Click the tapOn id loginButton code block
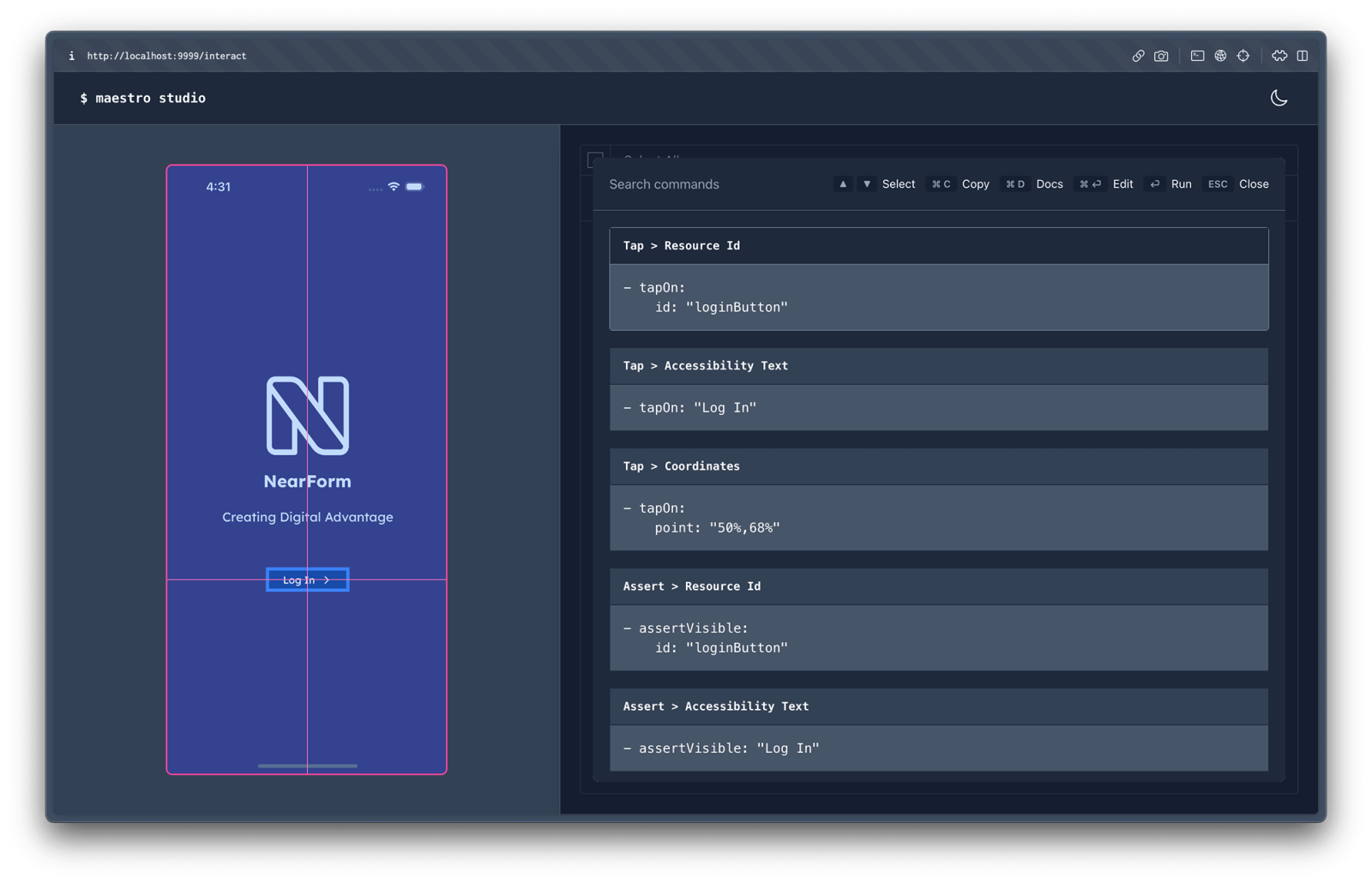Viewport: 1372px width, 883px height. coord(939,297)
